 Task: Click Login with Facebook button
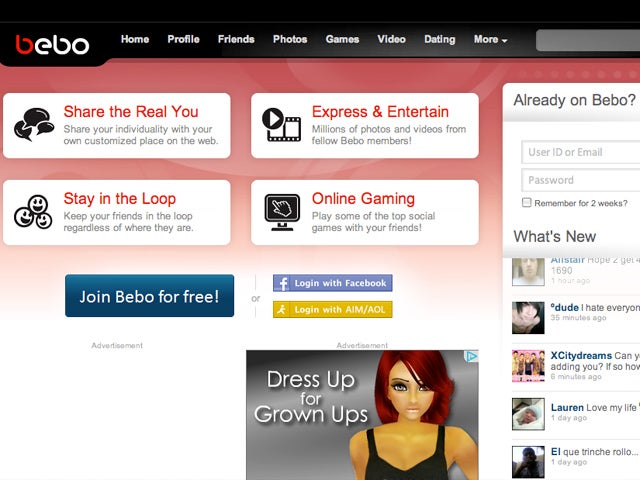333,283
